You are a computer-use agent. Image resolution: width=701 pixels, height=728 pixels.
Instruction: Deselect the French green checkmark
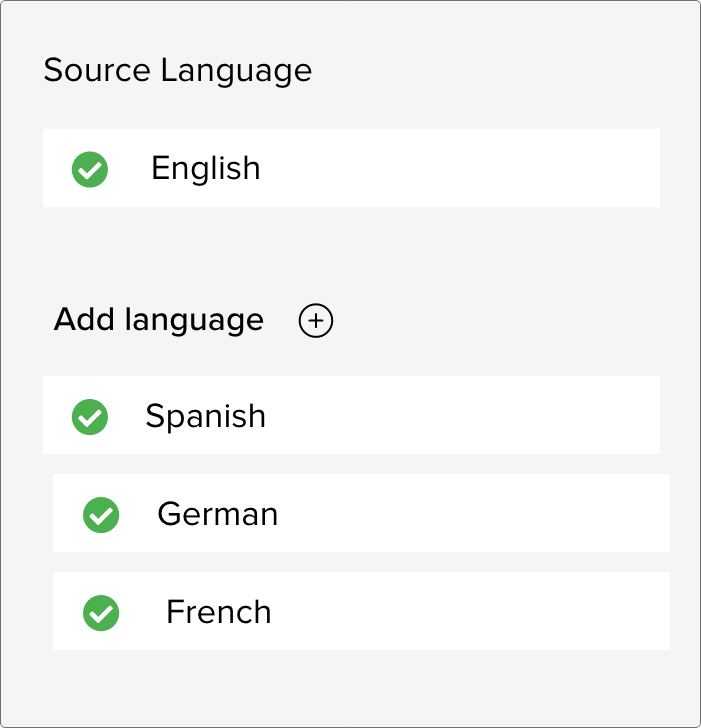pyautogui.click(x=100, y=612)
